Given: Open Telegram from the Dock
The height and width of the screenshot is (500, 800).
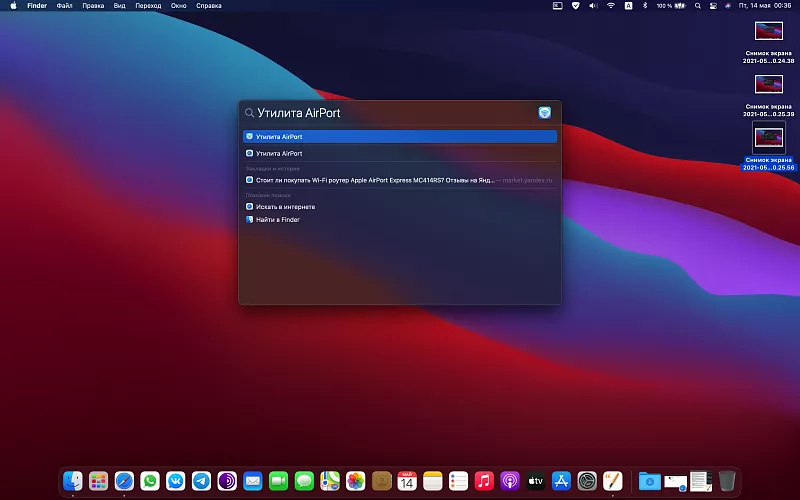Looking at the screenshot, I should point(201,481).
